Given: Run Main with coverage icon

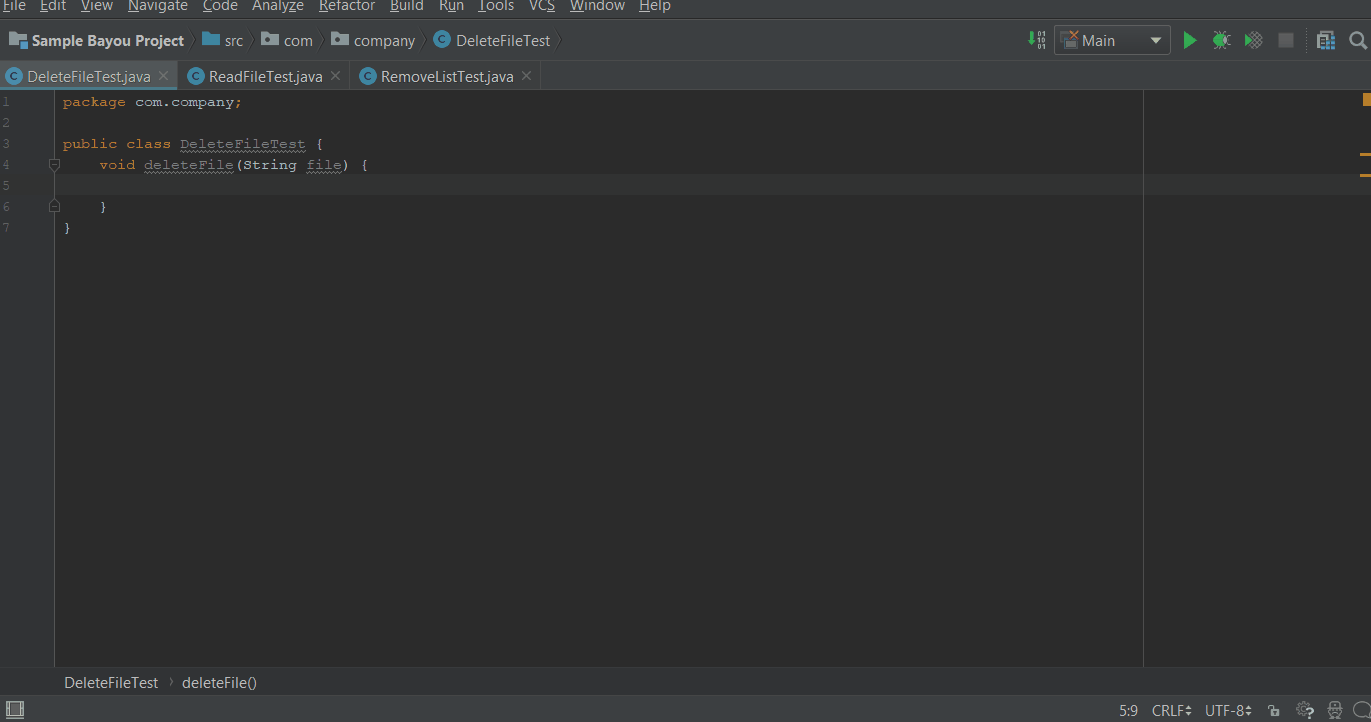Looking at the screenshot, I should [1253, 40].
